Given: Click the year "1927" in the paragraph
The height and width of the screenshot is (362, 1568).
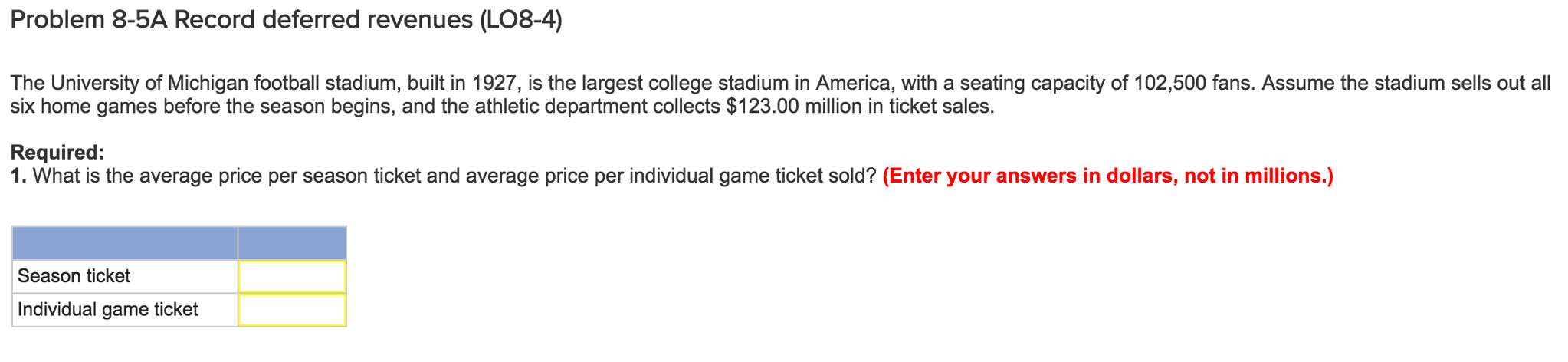Looking at the screenshot, I should [493, 83].
